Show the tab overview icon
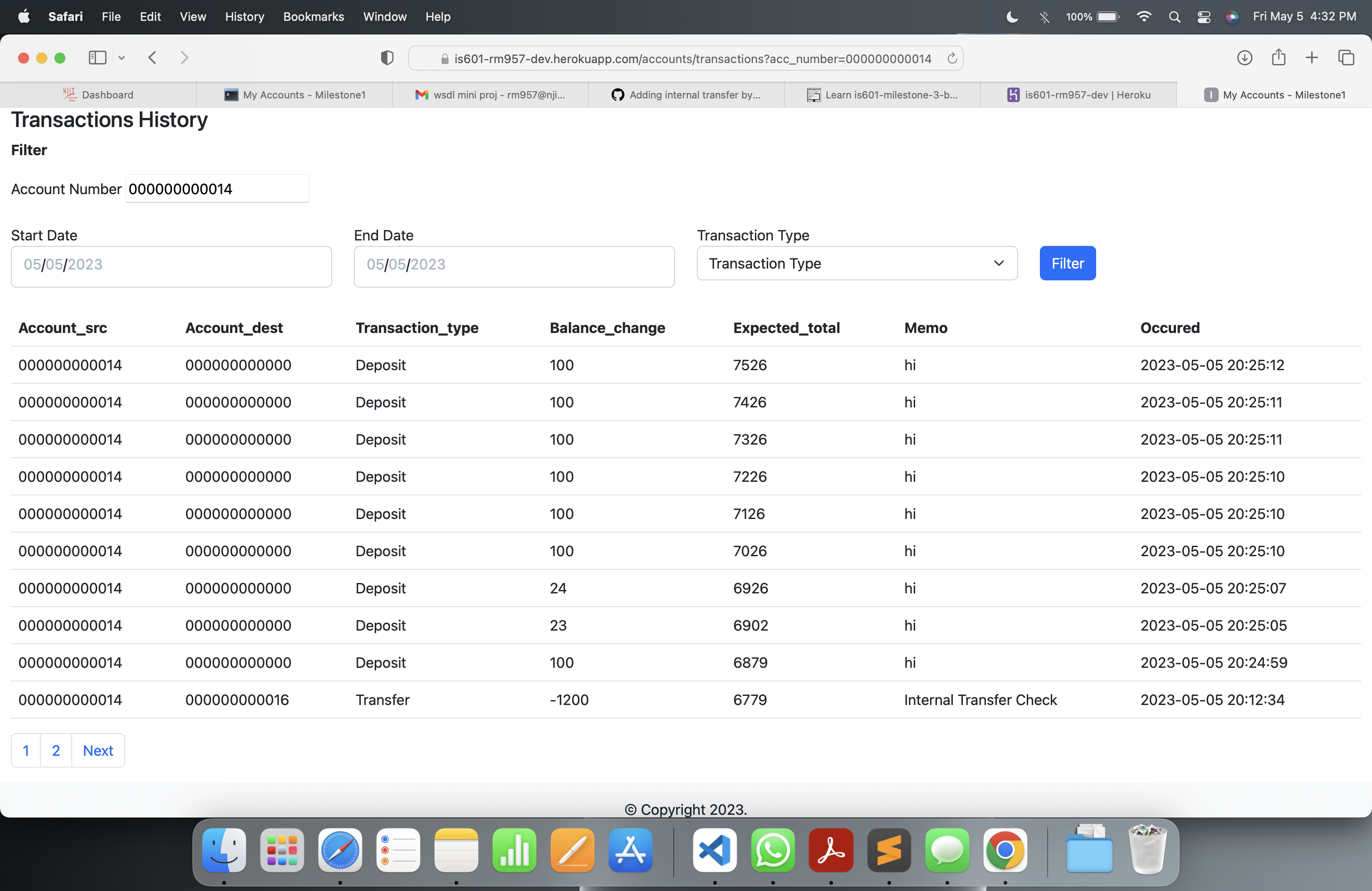 pyautogui.click(x=1346, y=58)
